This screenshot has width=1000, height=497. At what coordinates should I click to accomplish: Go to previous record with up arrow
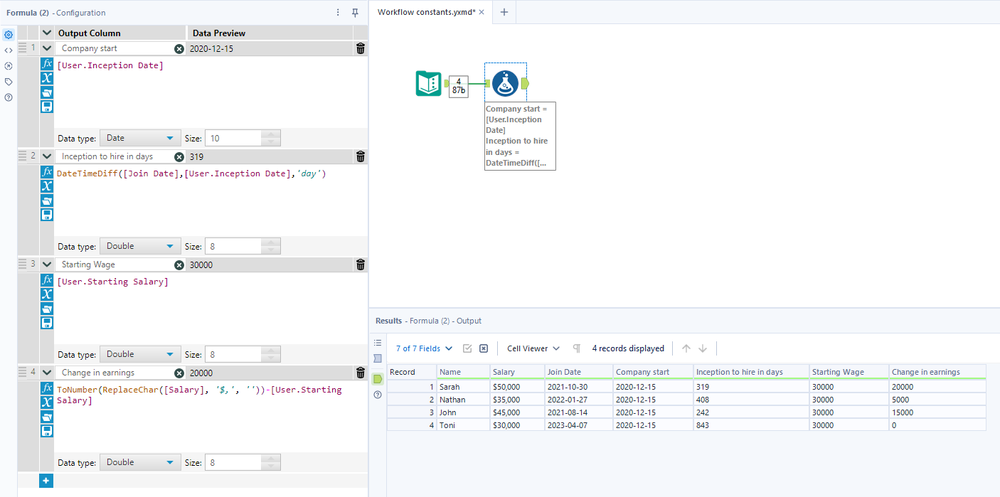coord(686,348)
